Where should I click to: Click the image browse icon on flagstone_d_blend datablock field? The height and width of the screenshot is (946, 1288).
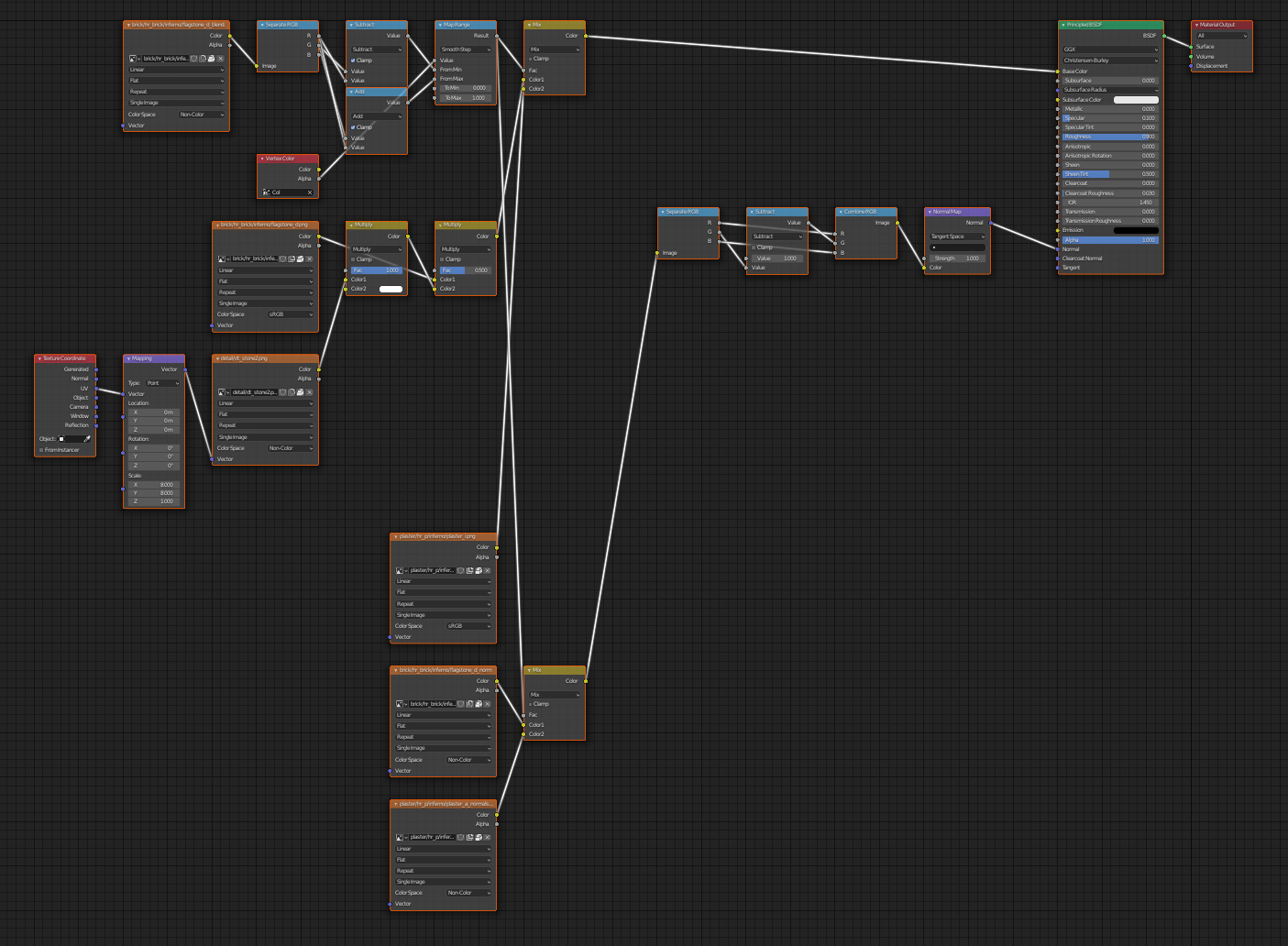tap(133, 59)
